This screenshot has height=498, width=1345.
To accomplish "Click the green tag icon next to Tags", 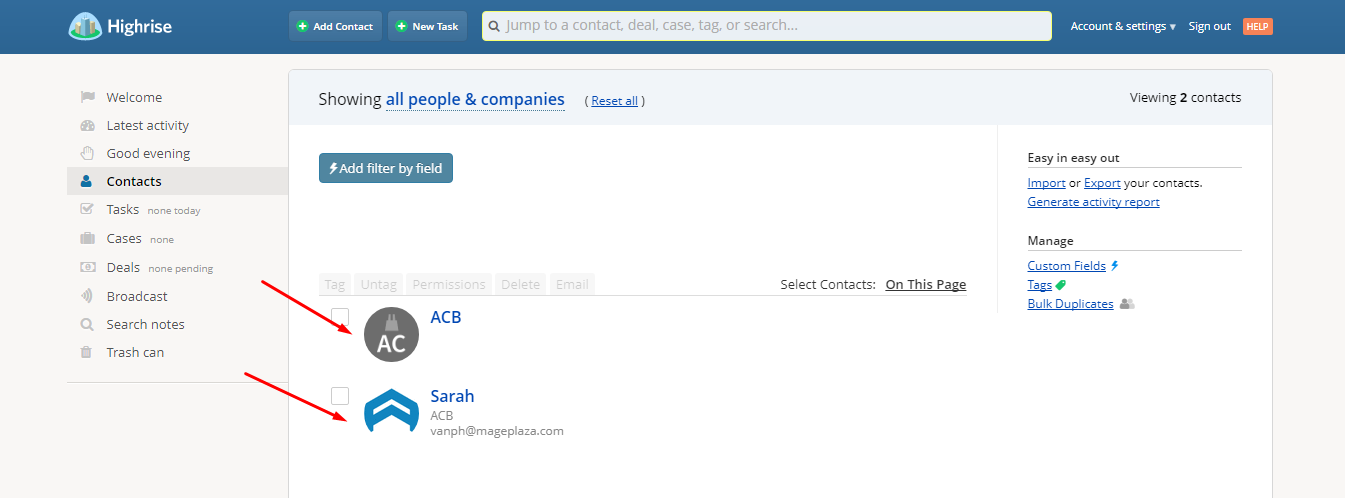I will [1061, 285].
